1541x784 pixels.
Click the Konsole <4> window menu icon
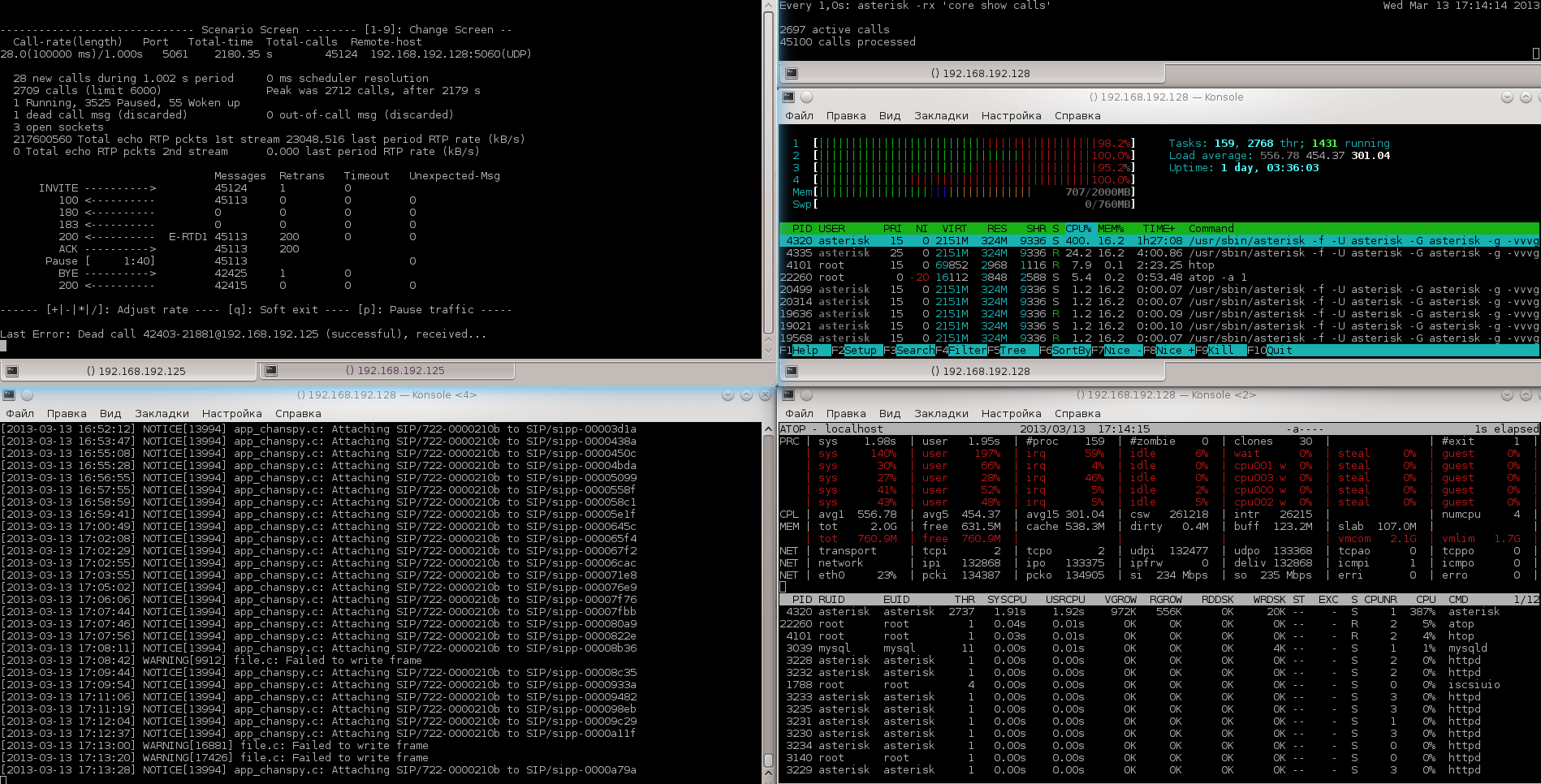9,395
